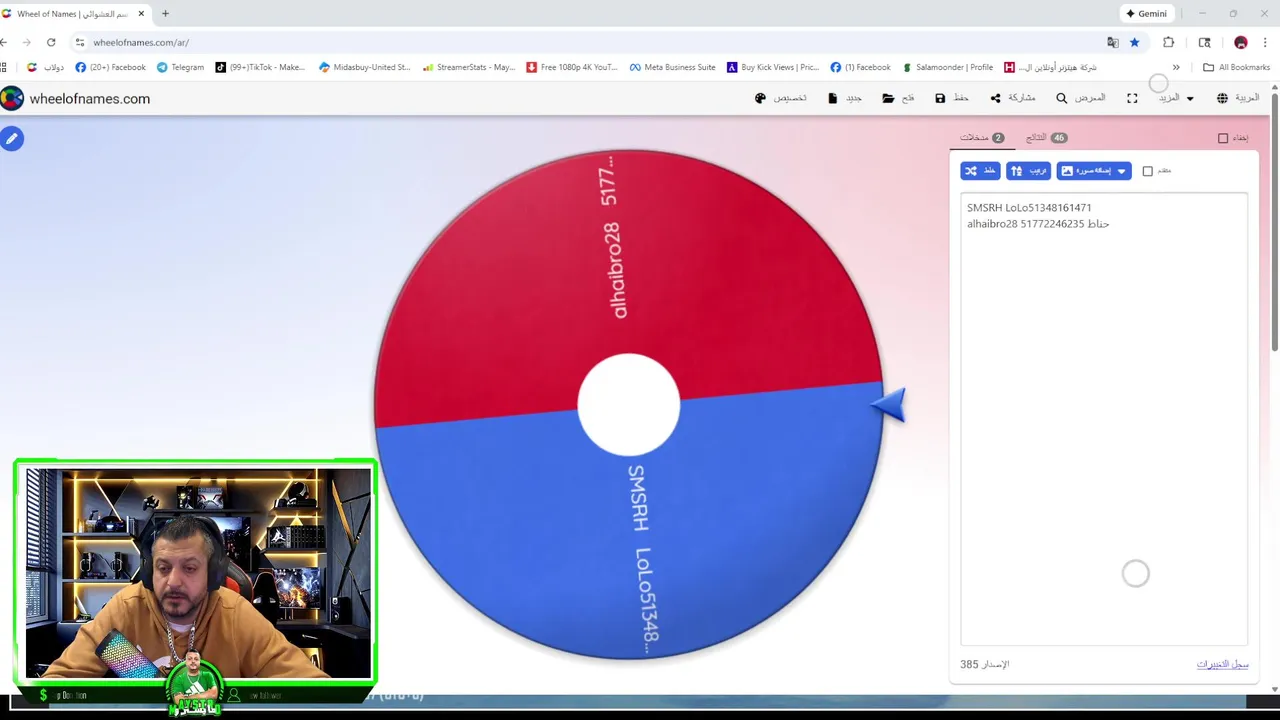1280x720 pixels.
Task: Open the Changelog link (سجل التغييرات)
Action: click(x=1222, y=664)
